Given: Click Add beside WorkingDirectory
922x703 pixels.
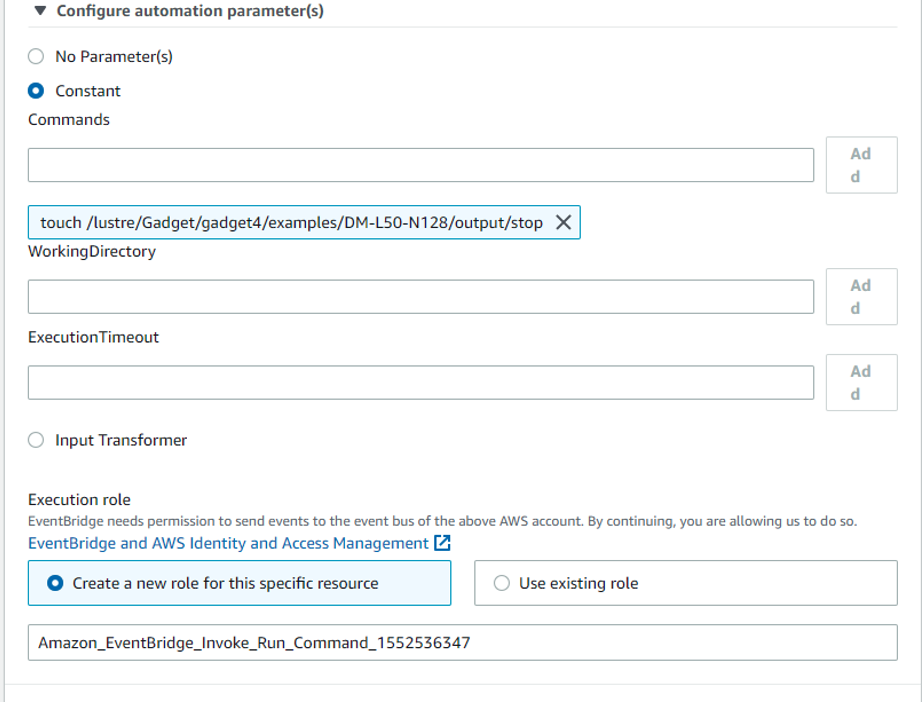Looking at the screenshot, I should [861, 296].
